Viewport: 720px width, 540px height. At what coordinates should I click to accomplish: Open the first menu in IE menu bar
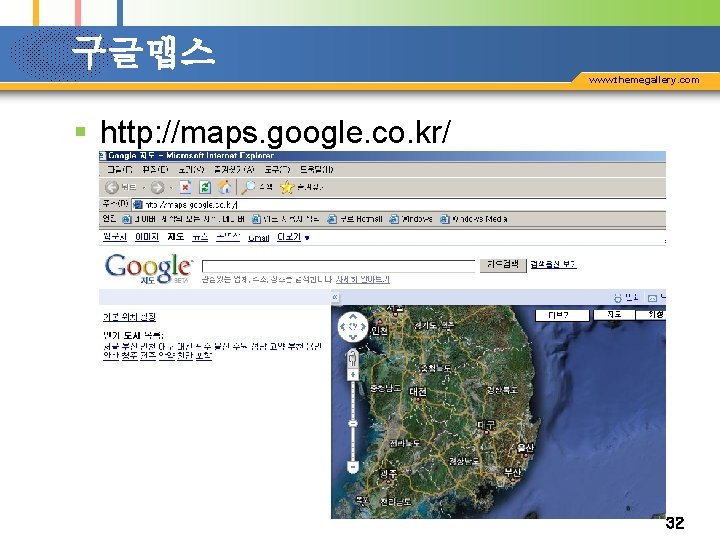(119, 169)
